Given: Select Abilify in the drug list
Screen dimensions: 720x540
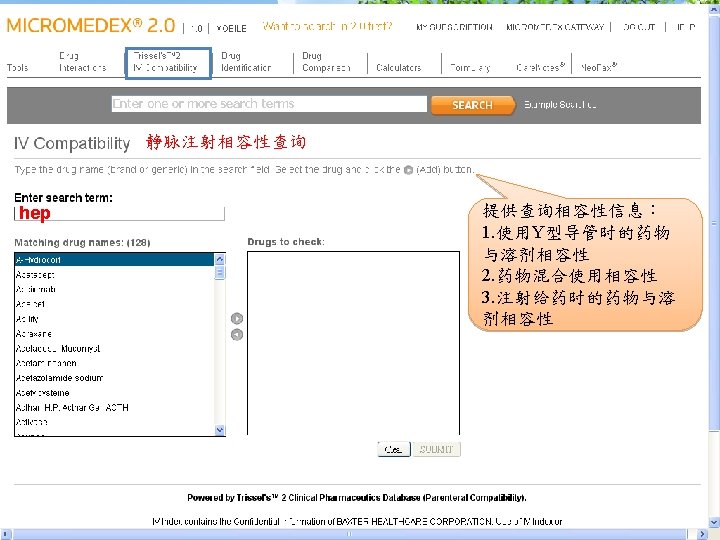Looking at the screenshot, I should click(x=114, y=319).
